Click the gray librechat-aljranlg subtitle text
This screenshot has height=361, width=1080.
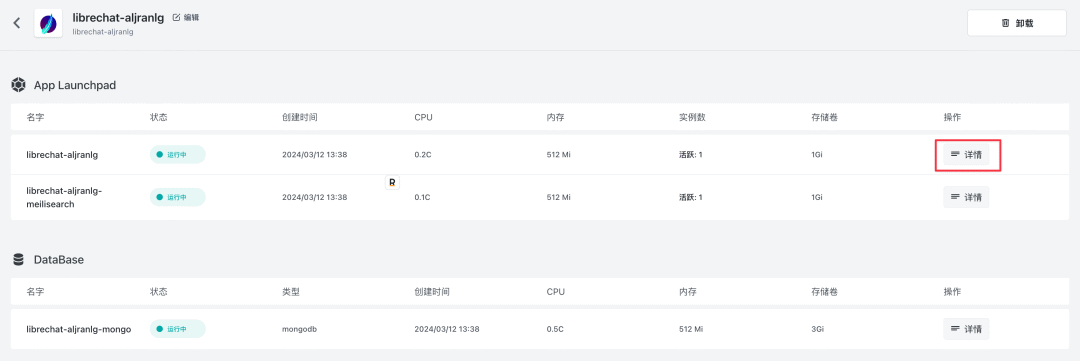[x=103, y=32]
